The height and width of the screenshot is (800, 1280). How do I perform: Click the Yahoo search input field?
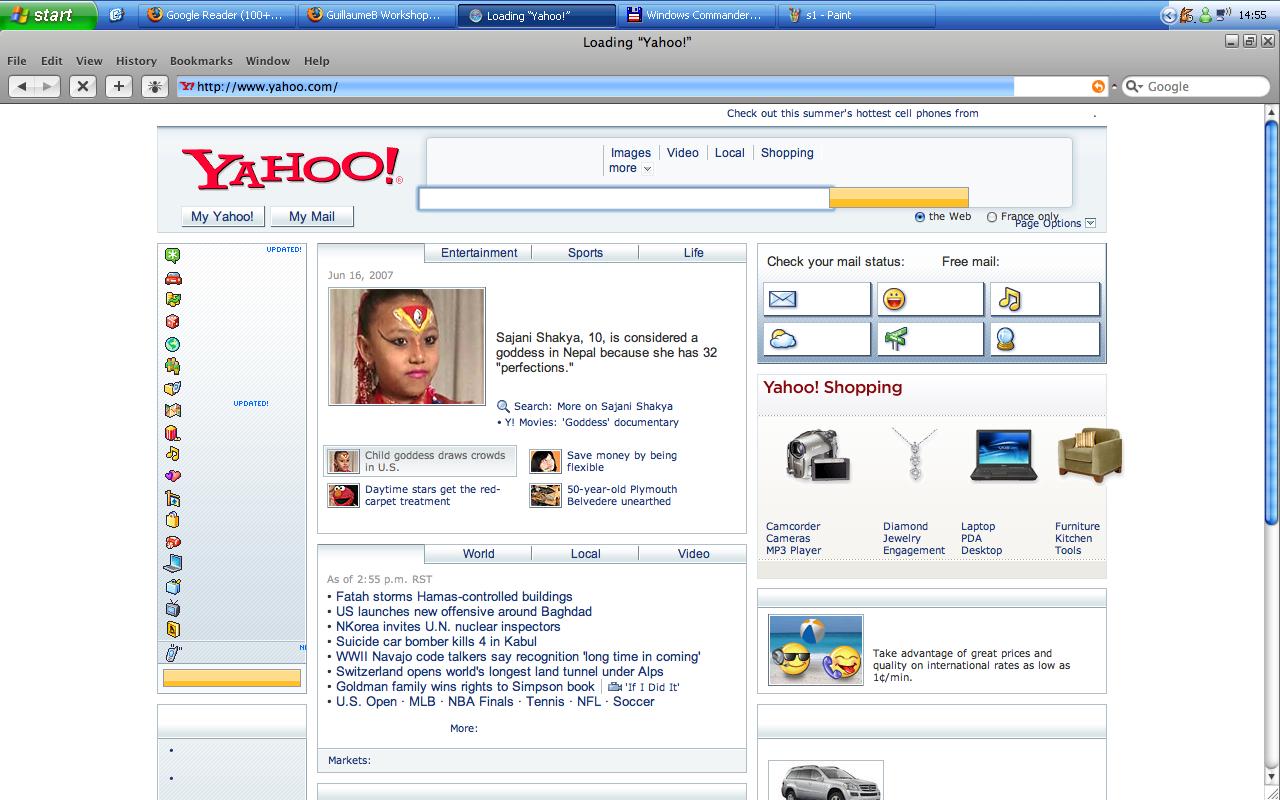click(x=624, y=198)
